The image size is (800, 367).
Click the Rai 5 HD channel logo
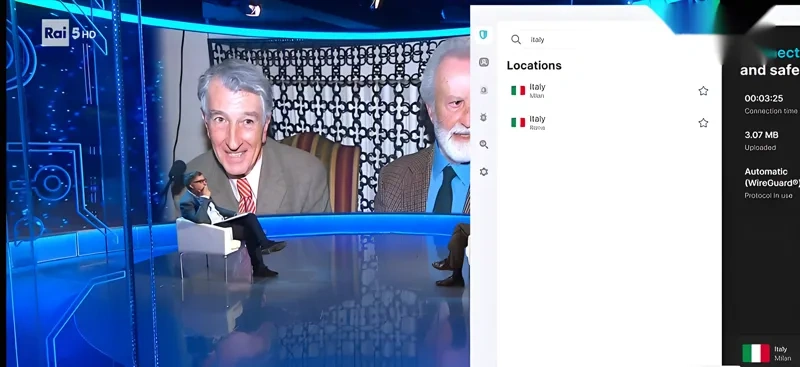[69, 34]
